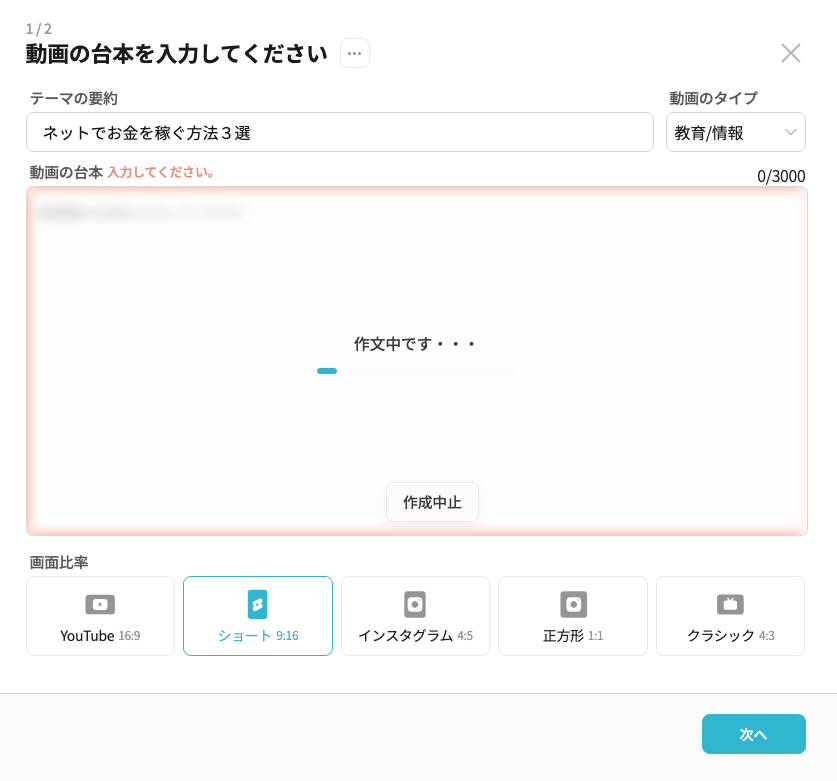The width and height of the screenshot is (837, 781).
Task: Click the classic TV icon
Action: click(x=730, y=604)
